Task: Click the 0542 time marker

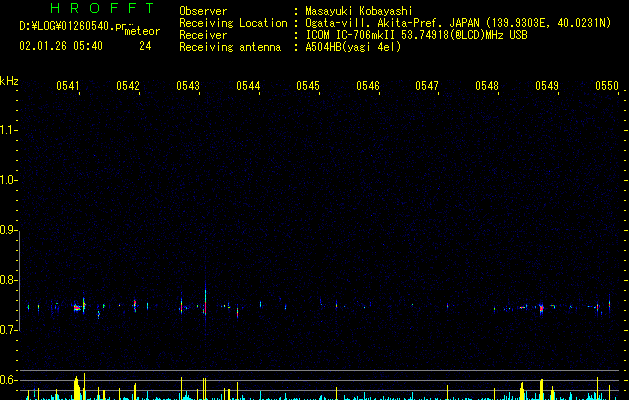Action: [128, 86]
